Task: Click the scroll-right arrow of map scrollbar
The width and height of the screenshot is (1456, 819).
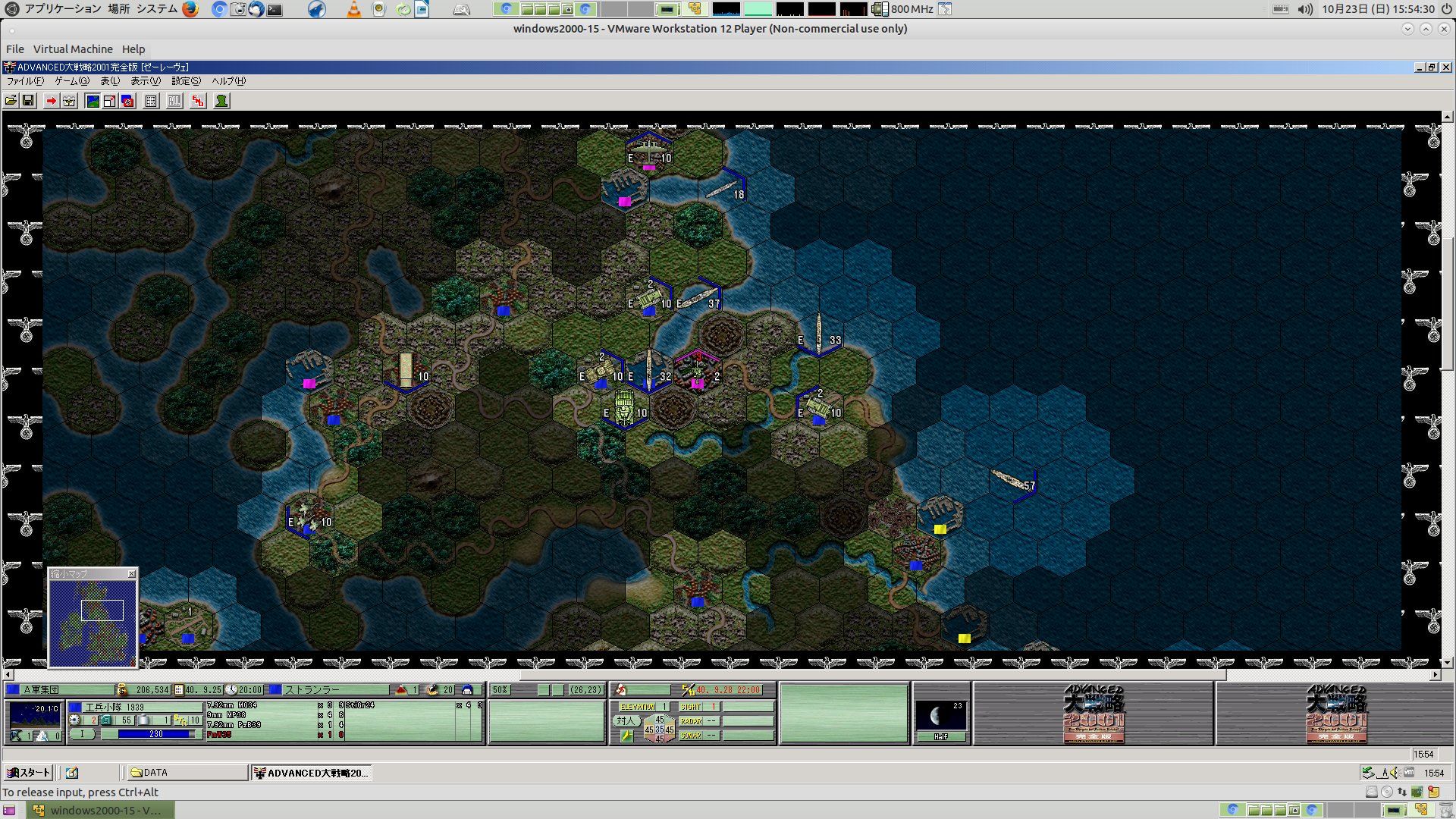Action: tap(1436, 675)
